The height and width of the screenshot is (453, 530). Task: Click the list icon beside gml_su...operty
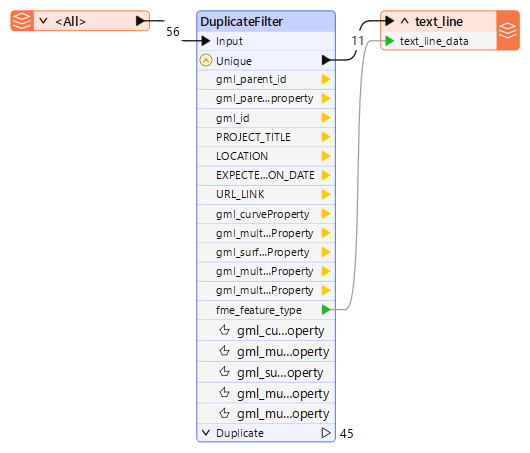pyautogui.click(x=224, y=372)
